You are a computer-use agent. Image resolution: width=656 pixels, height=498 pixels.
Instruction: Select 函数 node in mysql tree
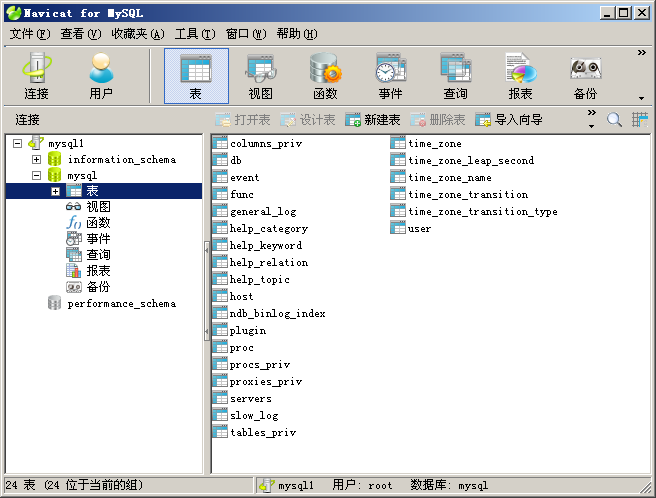(x=88, y=223)
